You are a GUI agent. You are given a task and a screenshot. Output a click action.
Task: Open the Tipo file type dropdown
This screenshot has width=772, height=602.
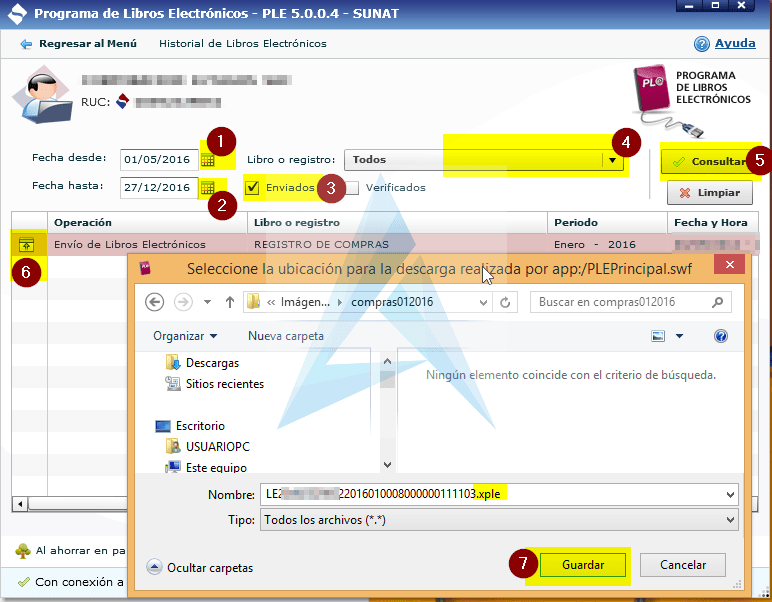730,520
